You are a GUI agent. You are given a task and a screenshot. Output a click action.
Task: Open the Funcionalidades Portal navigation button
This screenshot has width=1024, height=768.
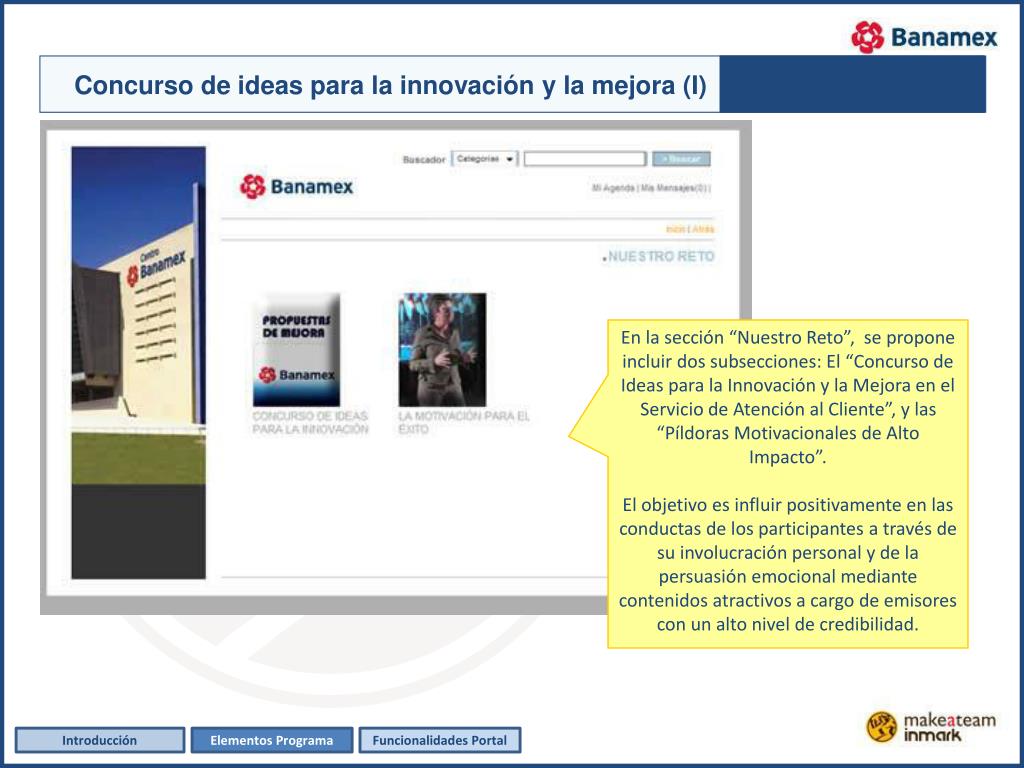[x=440, y=740]
